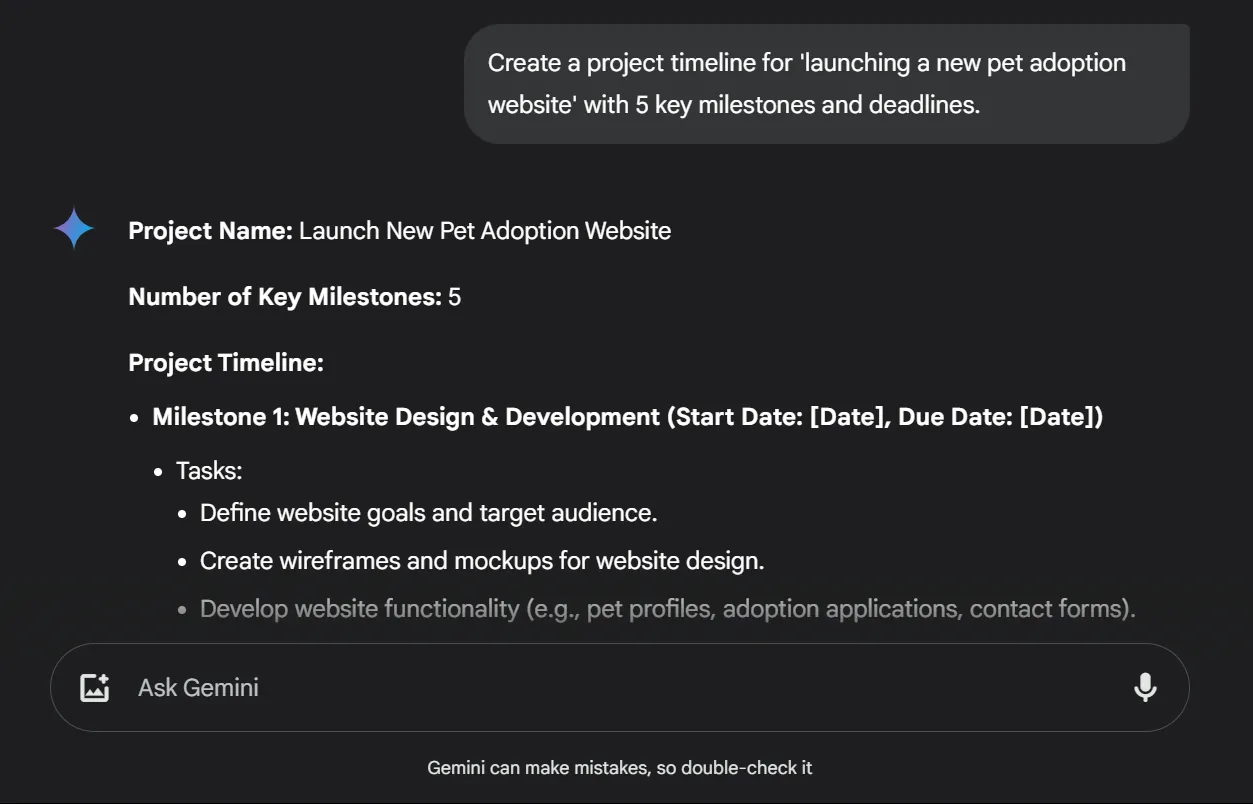Focus the Ask Gemini input field
The width and height of the screenshot is (1253, 804).
click(620, 687)
